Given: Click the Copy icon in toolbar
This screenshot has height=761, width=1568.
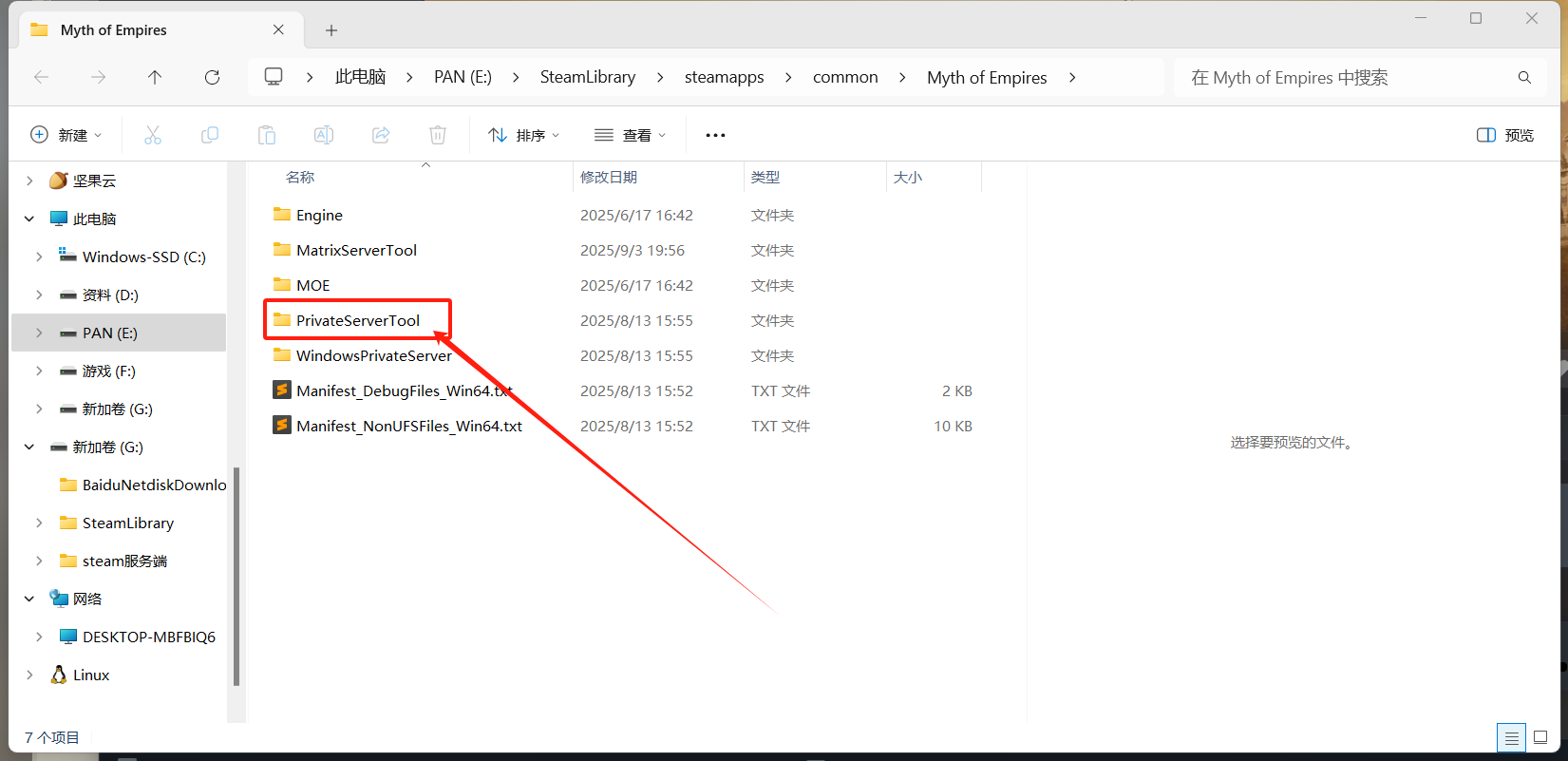Looking at the screenshot, I should [210, 135].
